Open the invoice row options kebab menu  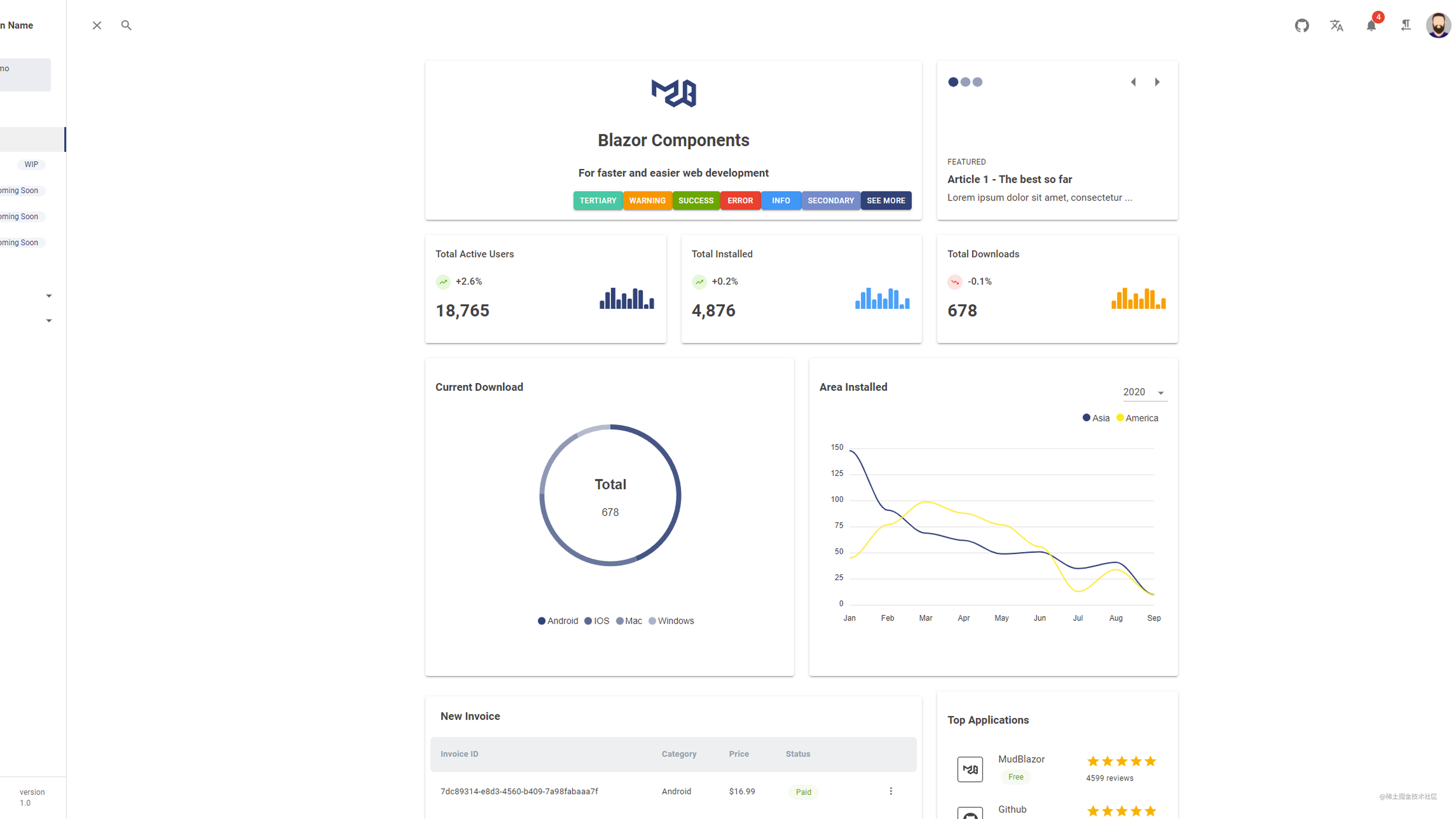click(x=891, y=791)
